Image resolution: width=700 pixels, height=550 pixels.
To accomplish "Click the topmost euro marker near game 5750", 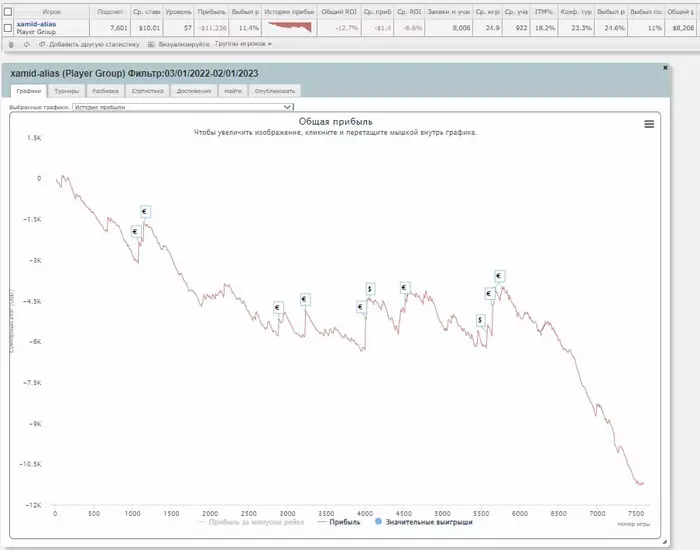I will (x=499, y=276).
